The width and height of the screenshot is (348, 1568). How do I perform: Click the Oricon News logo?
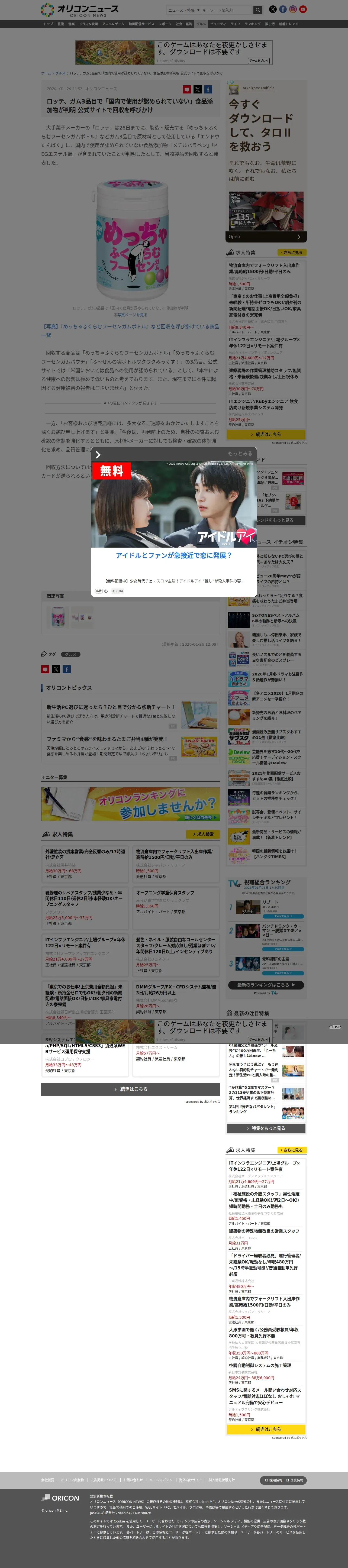pyautogui.click(x=79, y=10)
